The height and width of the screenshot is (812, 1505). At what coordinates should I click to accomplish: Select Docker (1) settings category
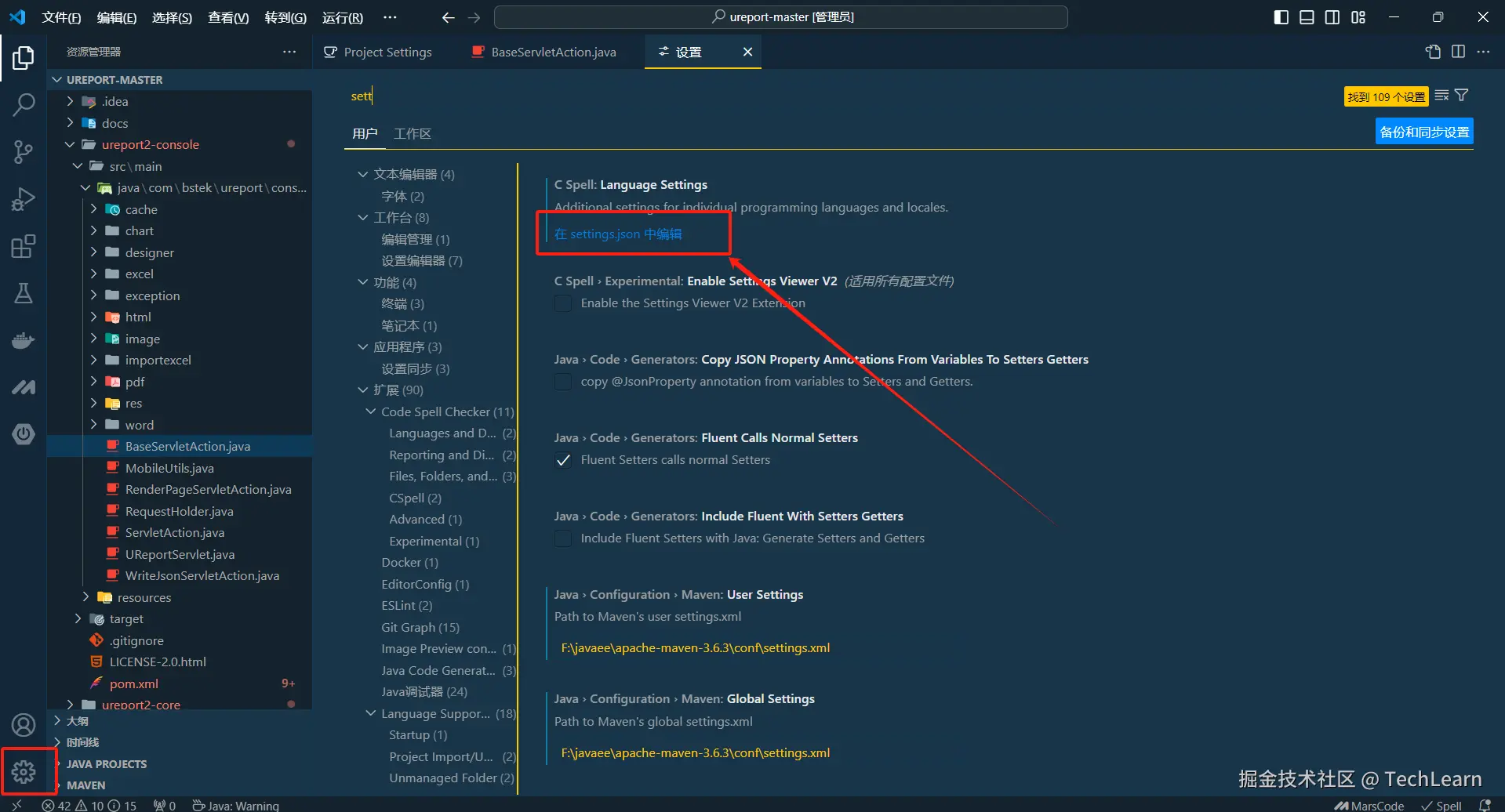tap(409, 563)
